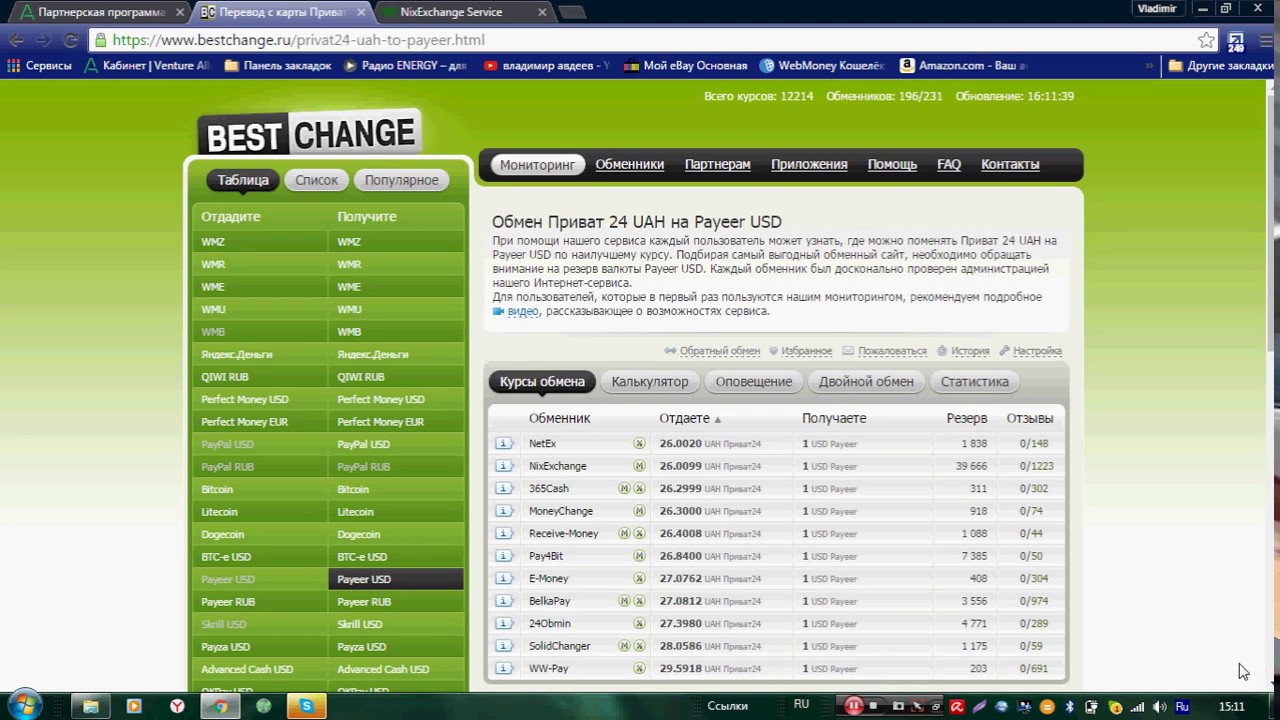
Task: Go back with browser back arrow
Action: [17, 40]
